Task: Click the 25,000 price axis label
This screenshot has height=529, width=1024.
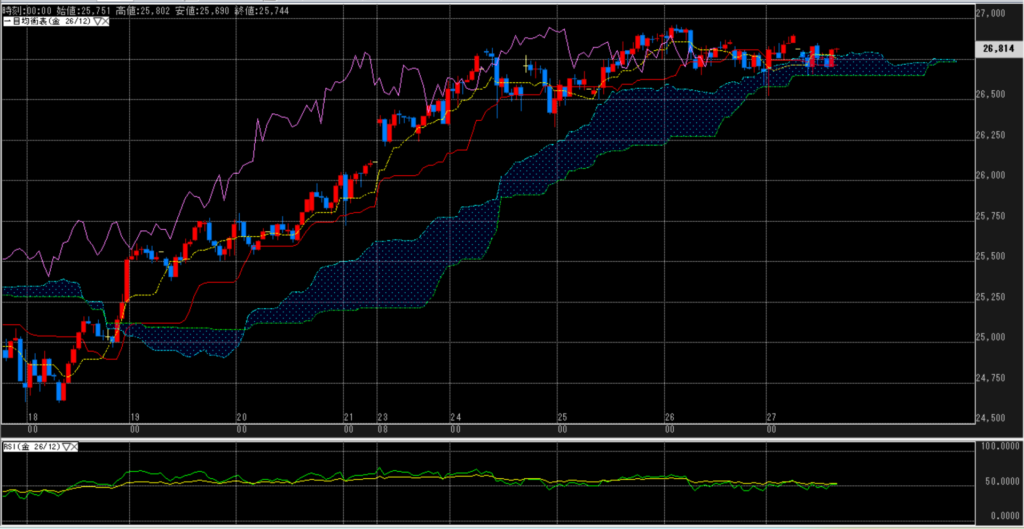Action: pos(993,337)
